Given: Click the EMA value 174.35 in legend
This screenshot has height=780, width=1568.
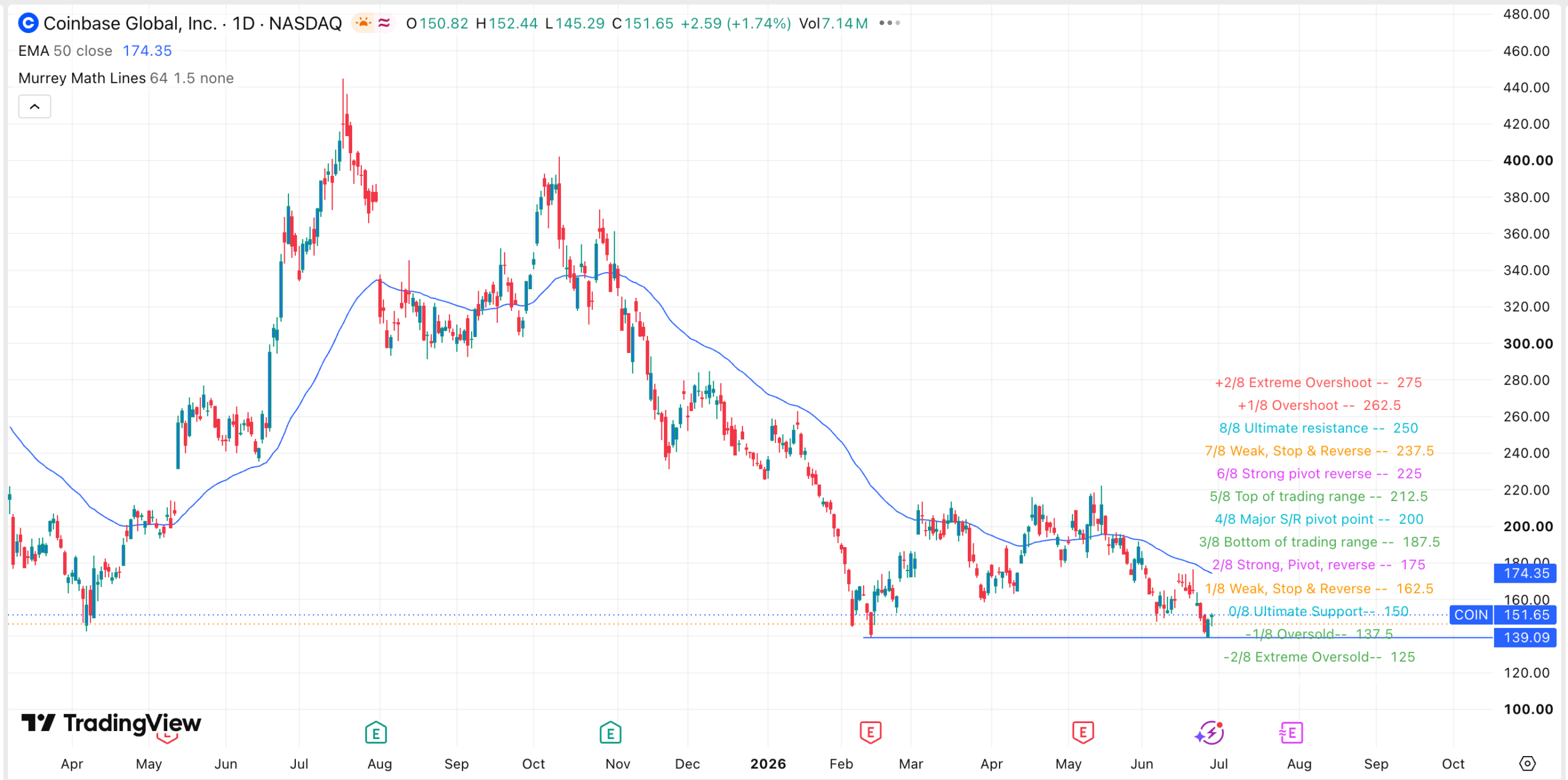Looking at the screenshot, I should pos(147,51).
